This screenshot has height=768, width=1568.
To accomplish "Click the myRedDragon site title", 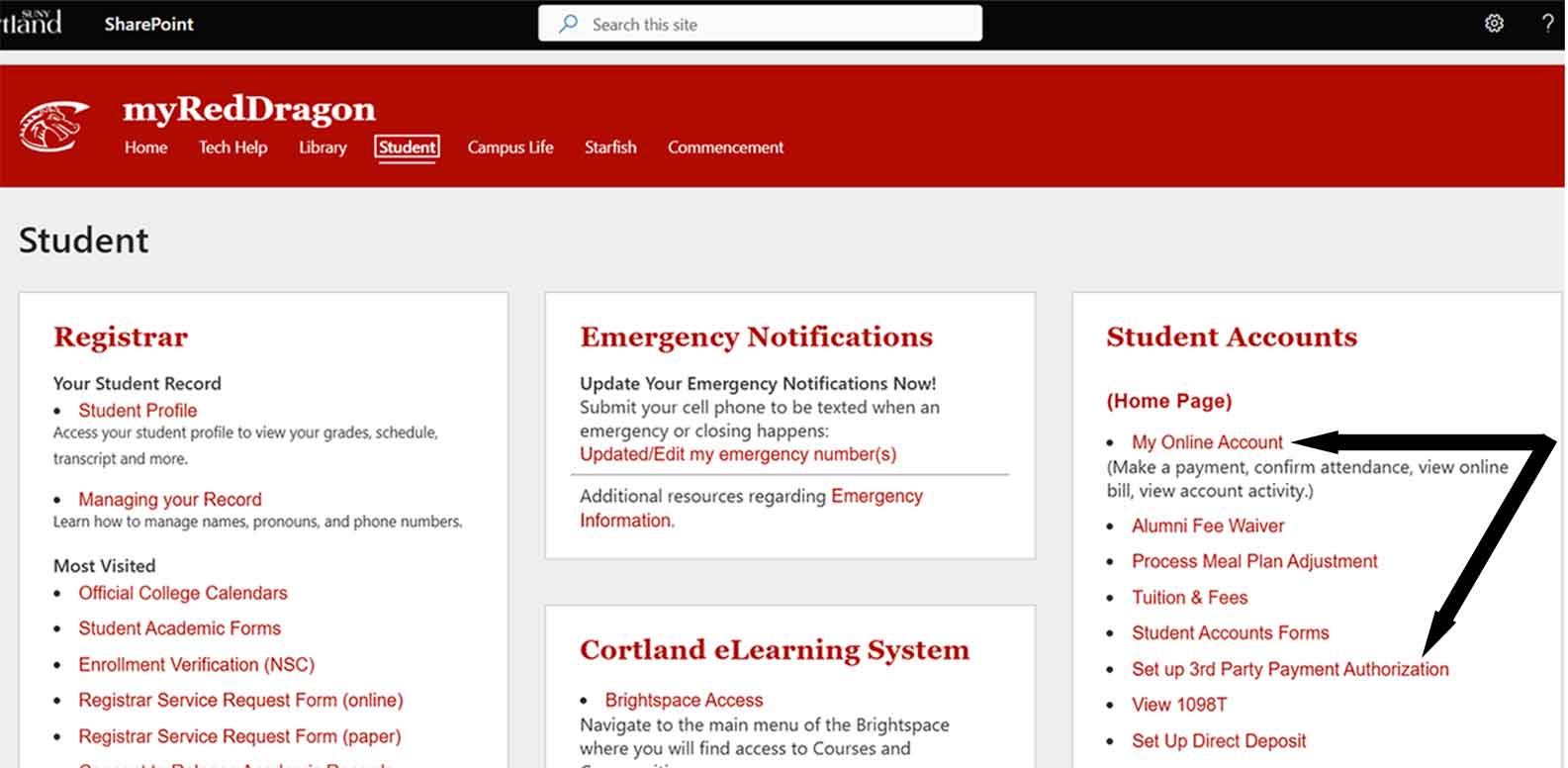I will (249, 109).
